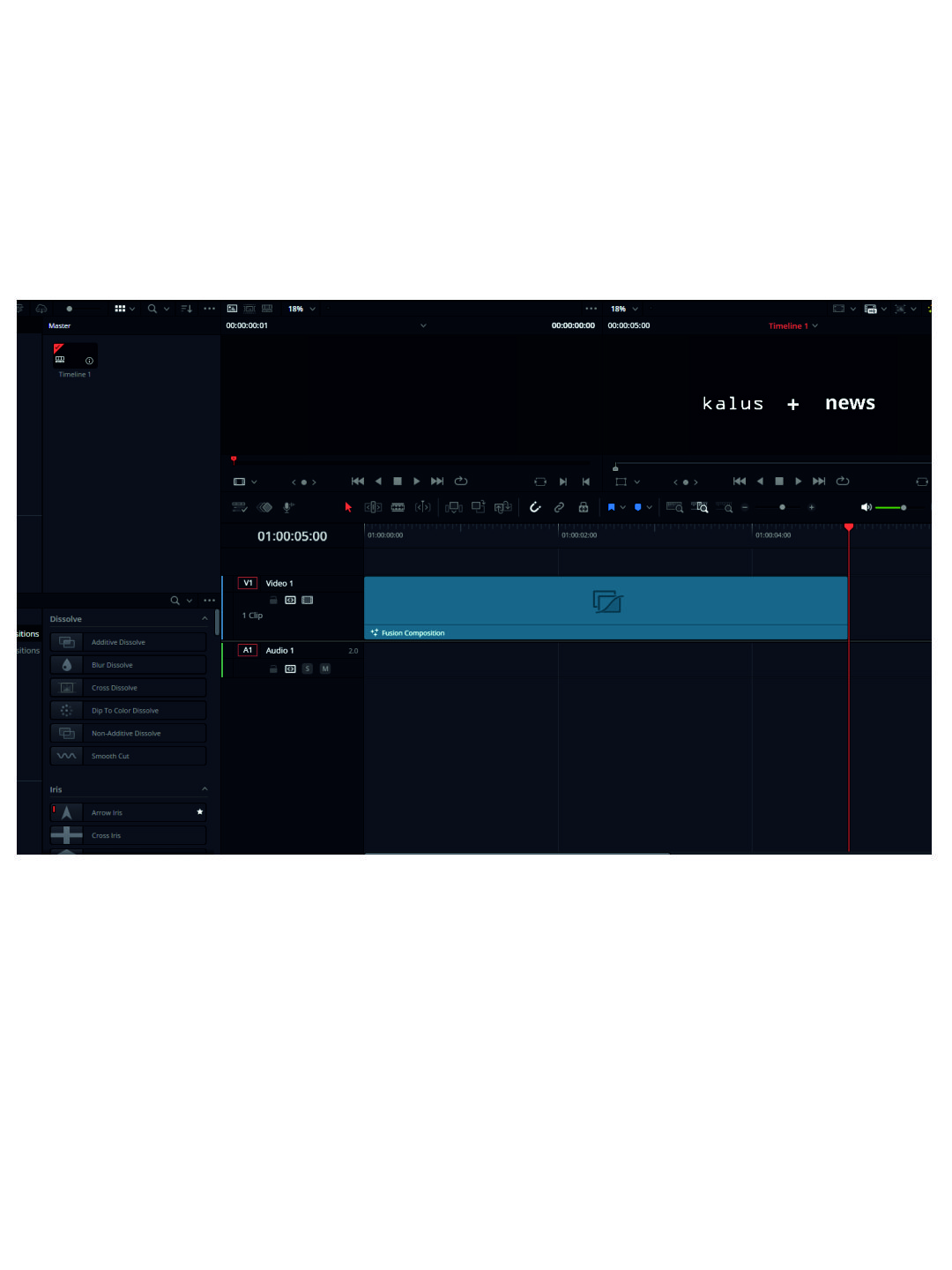
Task: Activate the Trim Edit Mode tool
Action: (373, 507)
